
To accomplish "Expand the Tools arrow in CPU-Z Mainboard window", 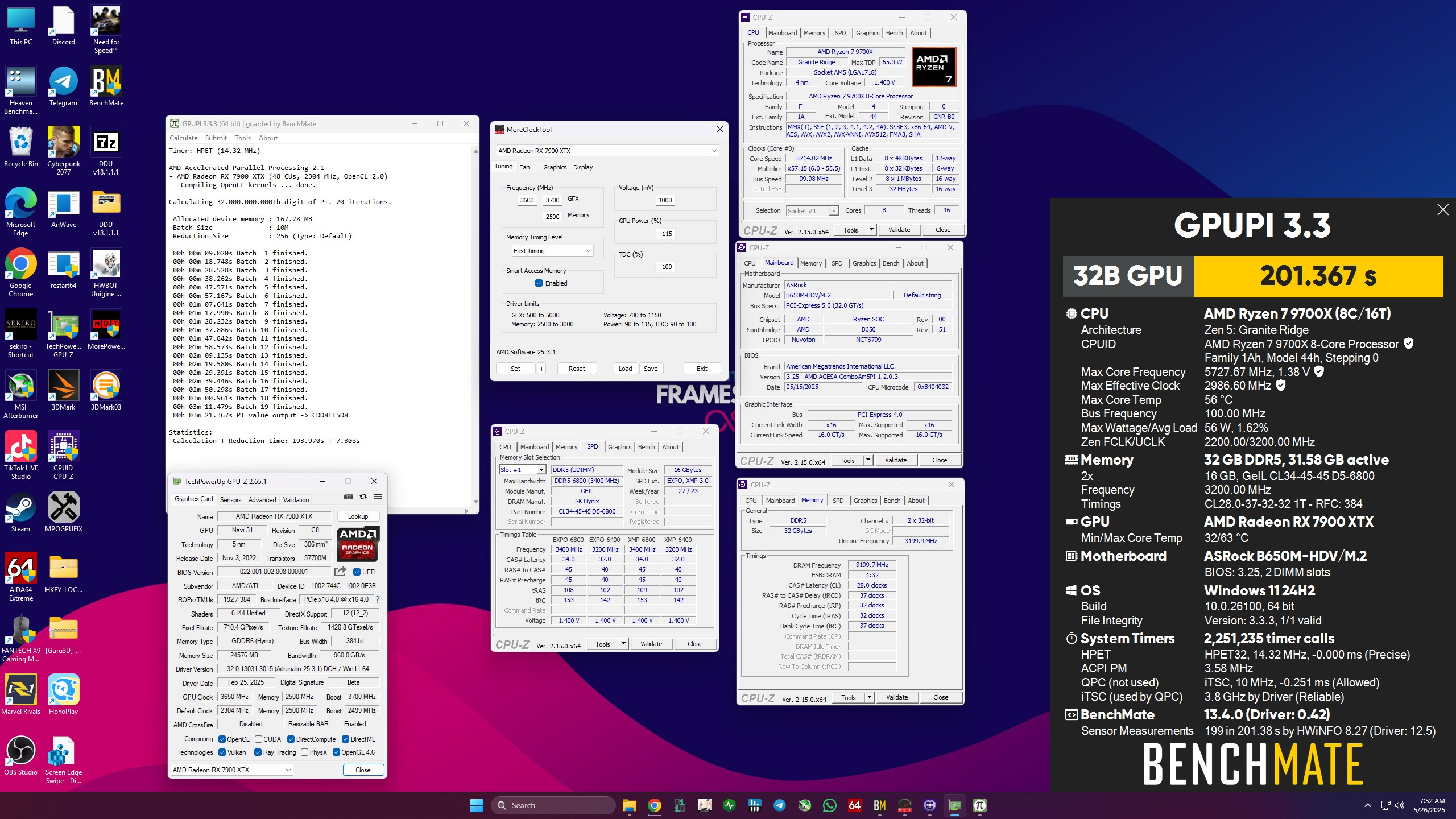I will [x=868, y=460].
